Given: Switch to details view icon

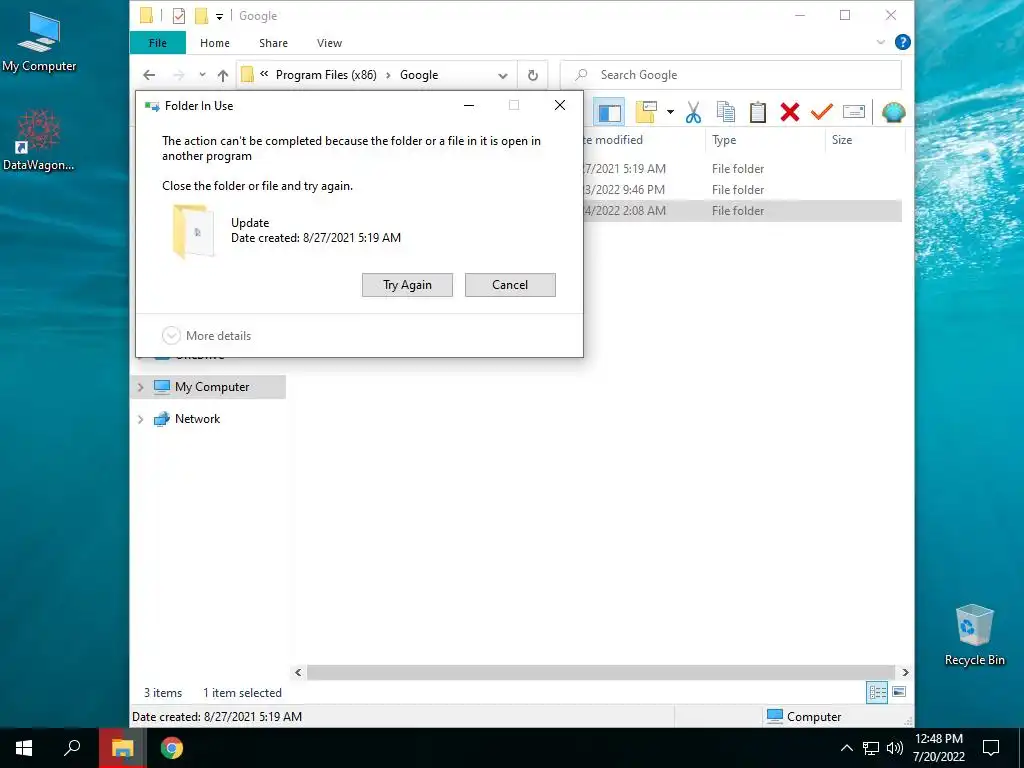Looking at the screenshot, I should tap(877, 692).
